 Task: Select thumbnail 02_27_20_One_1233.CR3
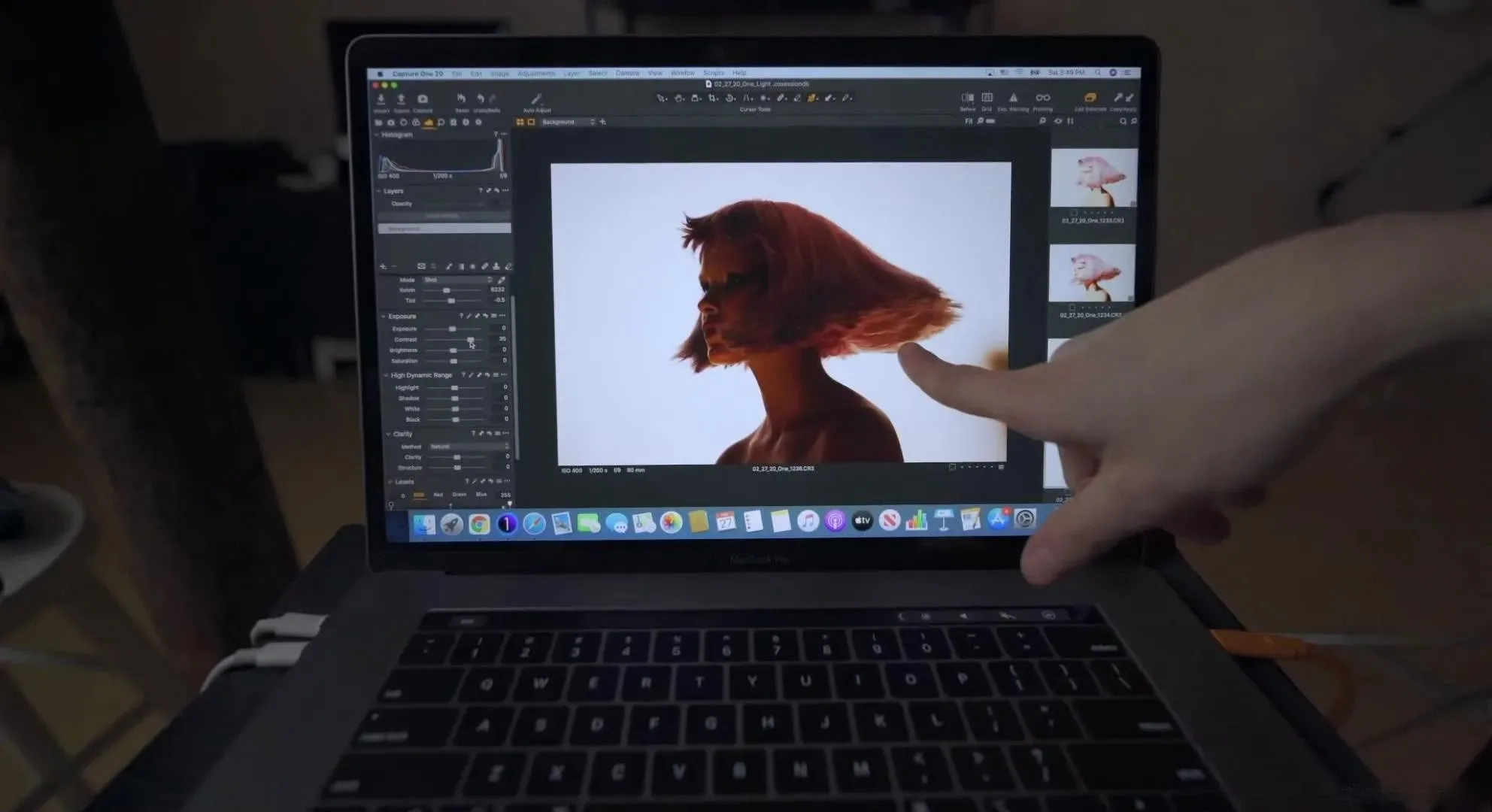(1093, 179)
